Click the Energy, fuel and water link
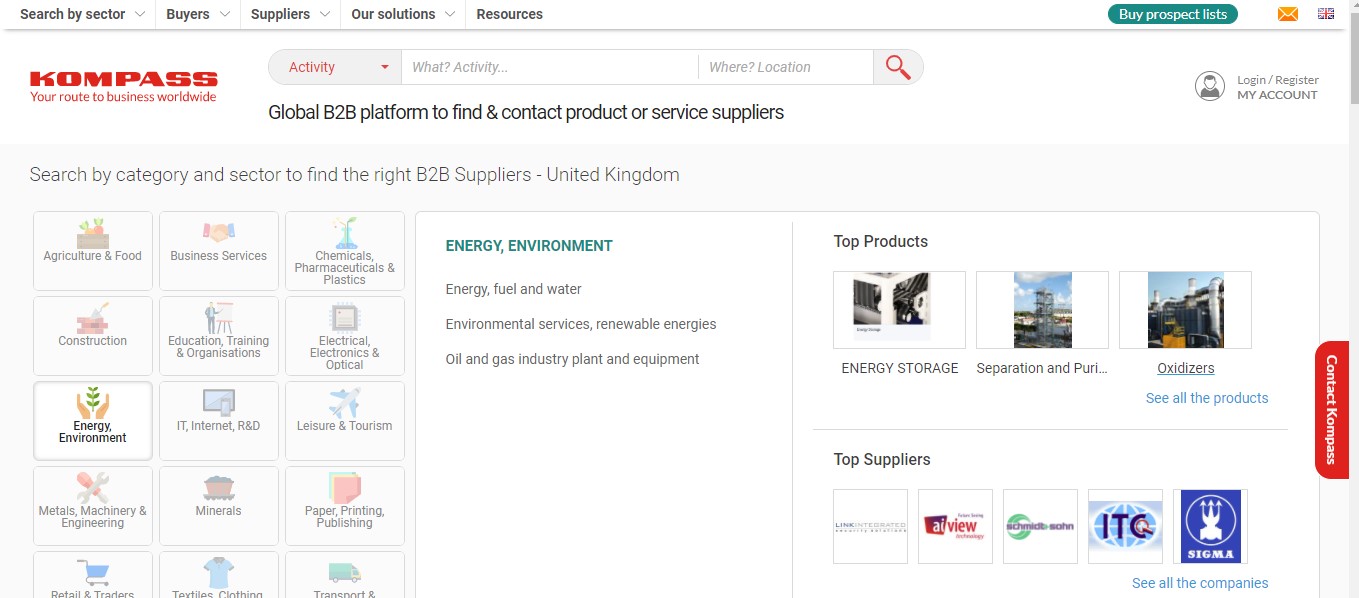 [x=513, y=289]
